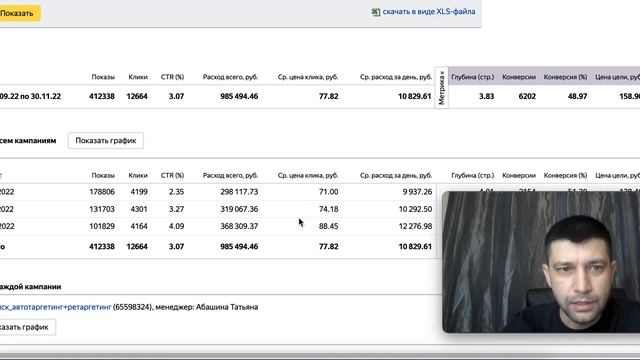This screenshot has width=640, height=360.
Task: Click the Показы header in monthly table
Action: coord(103,176)
